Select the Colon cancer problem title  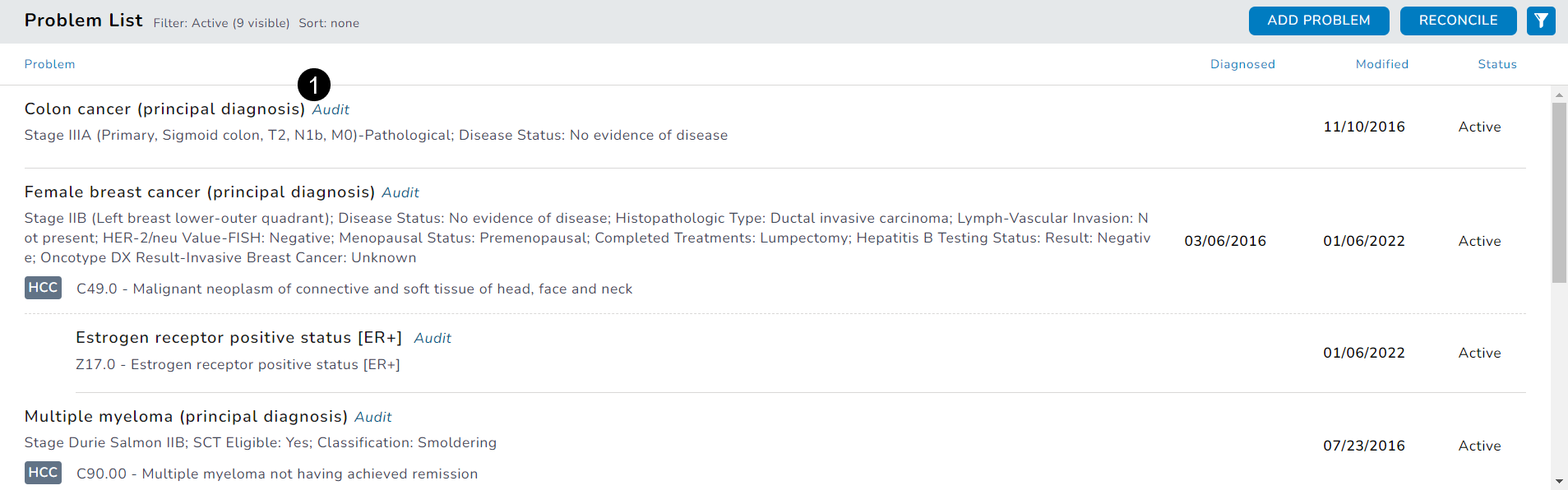(x=164, y=109)
